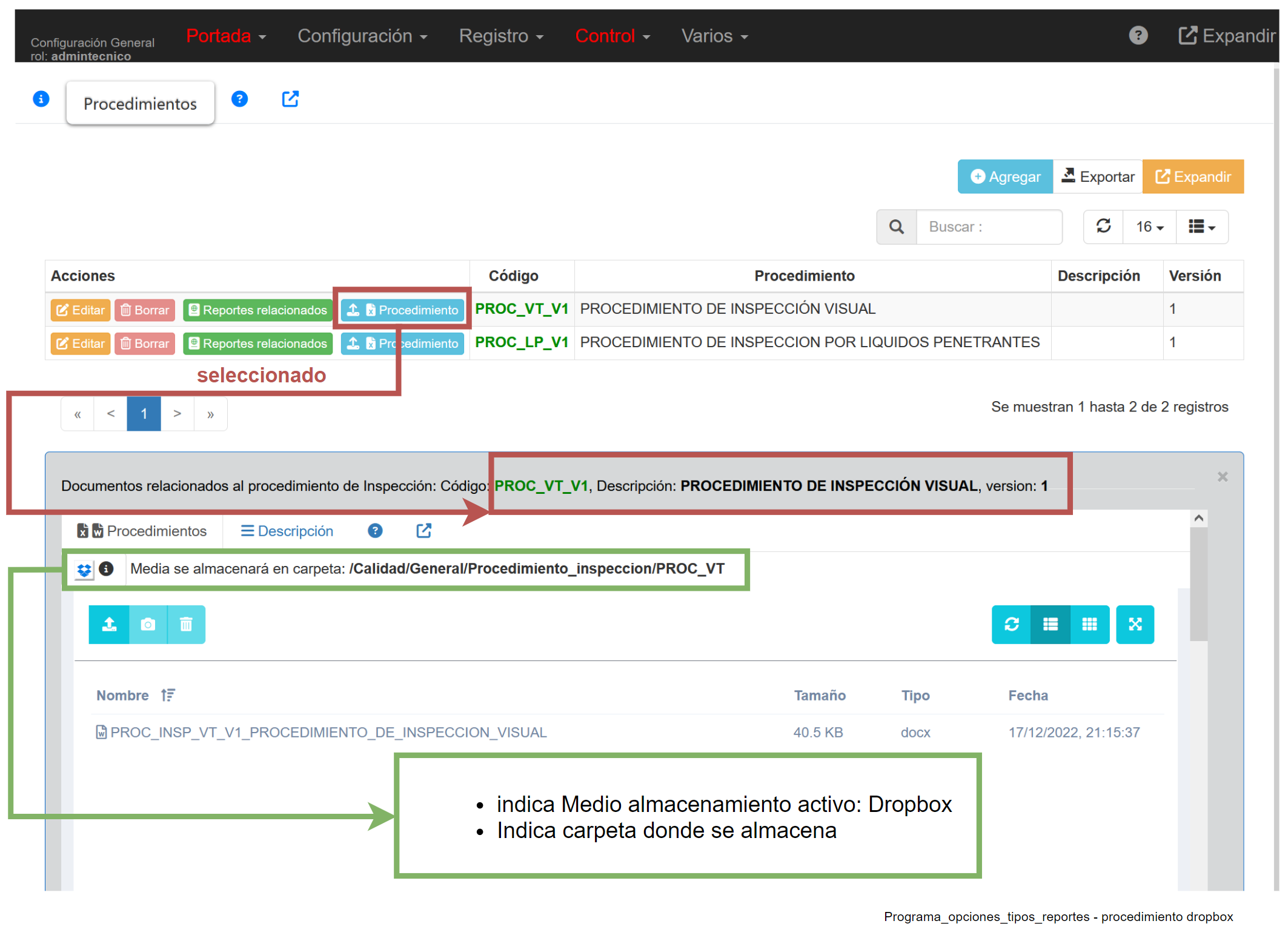Open Reportes relacionados for PROC_LP_V1
Image resolution: width=1288 pixels, height=938 pixels.
click(x=258, y=344)
